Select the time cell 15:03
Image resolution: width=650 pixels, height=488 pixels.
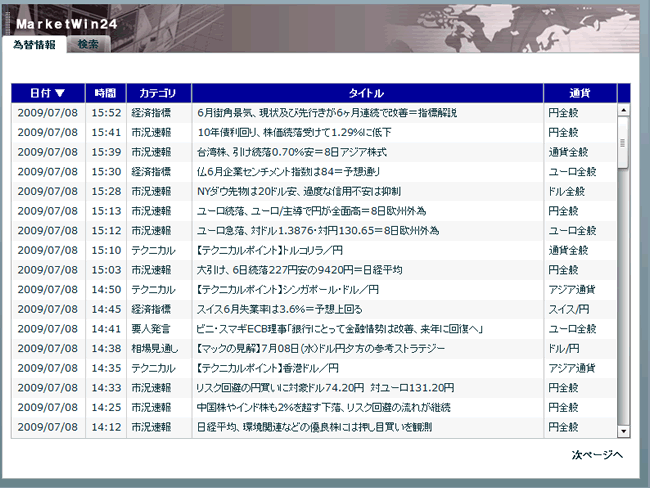pyautogui.click(x=106, y=270)
